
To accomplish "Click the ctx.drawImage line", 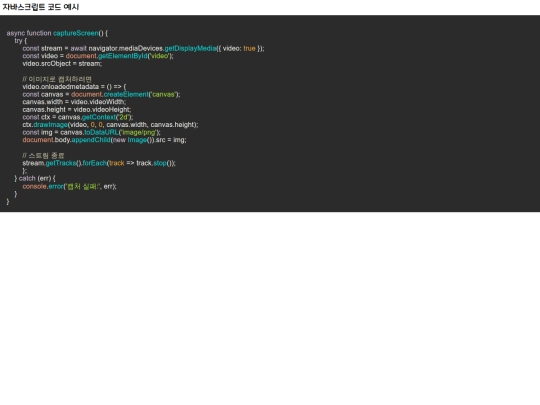I will (x=111, y=124).
